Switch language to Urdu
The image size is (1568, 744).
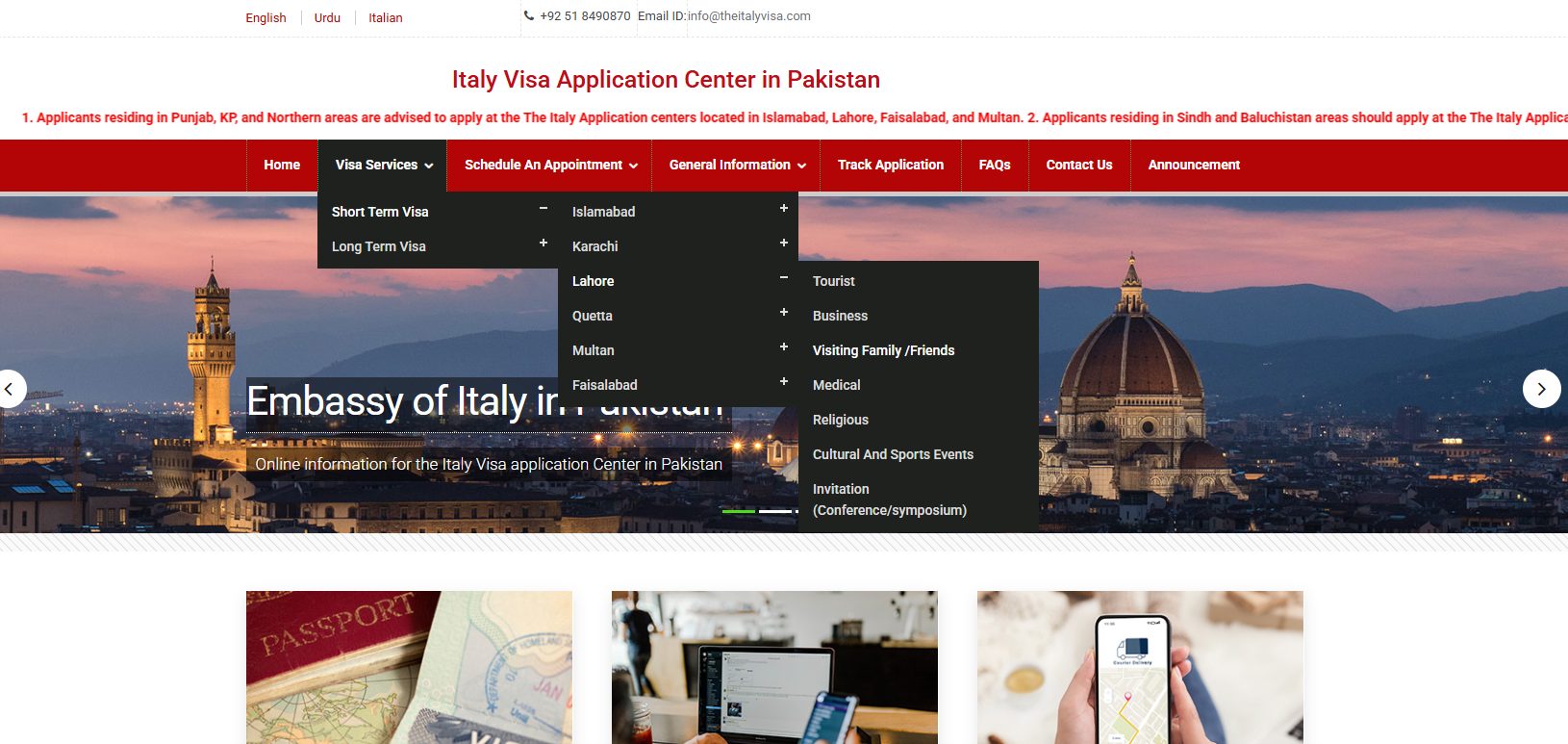click(327, 17)
